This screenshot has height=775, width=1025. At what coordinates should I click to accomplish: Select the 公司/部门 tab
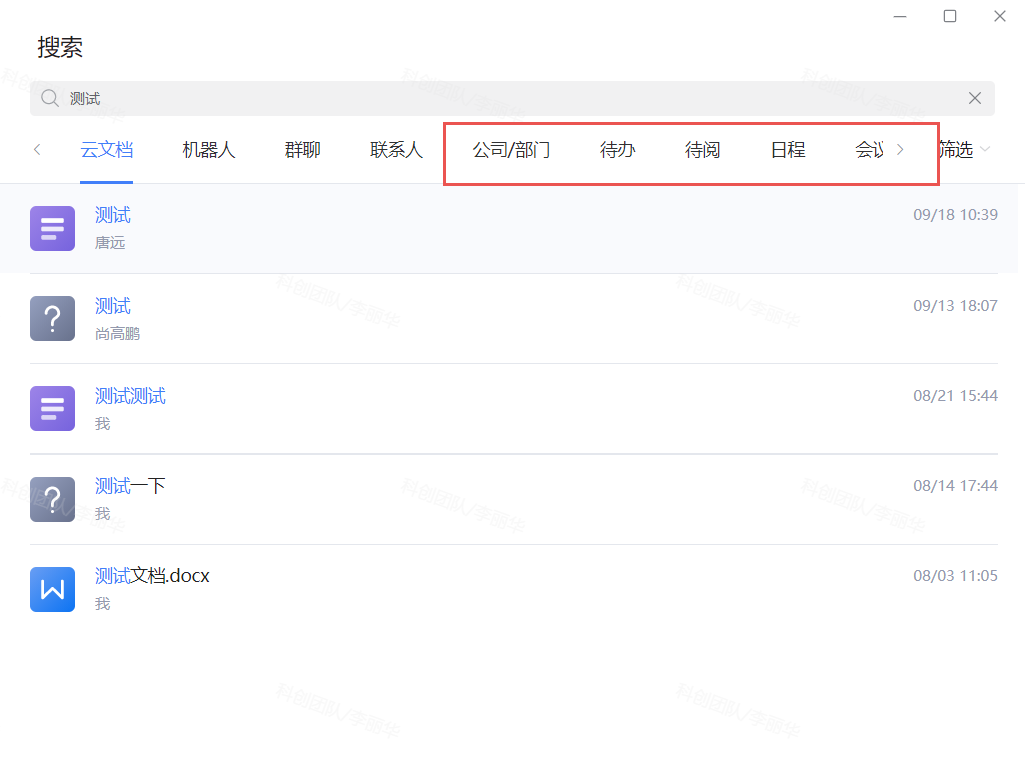511,150
